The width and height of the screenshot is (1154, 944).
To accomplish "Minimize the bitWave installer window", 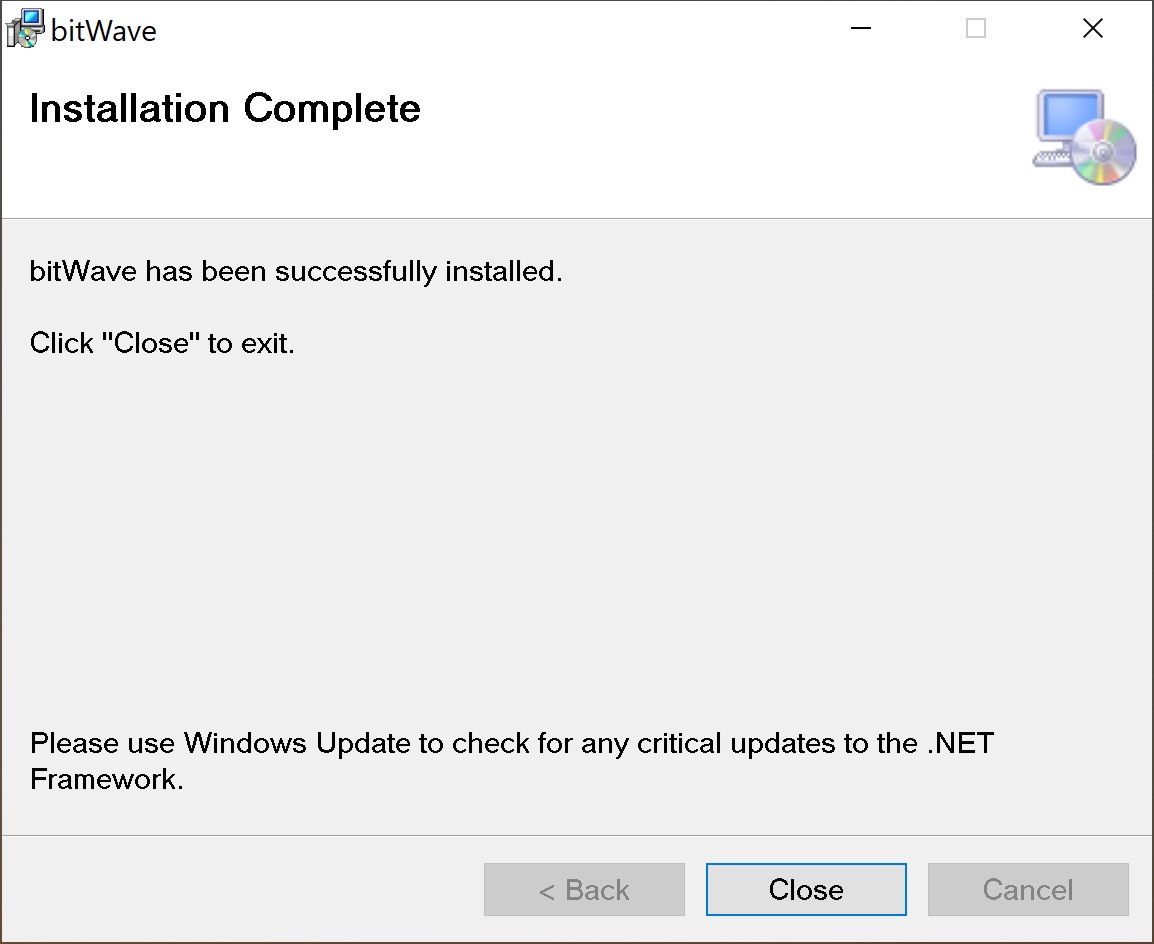I will coord(860,29).
